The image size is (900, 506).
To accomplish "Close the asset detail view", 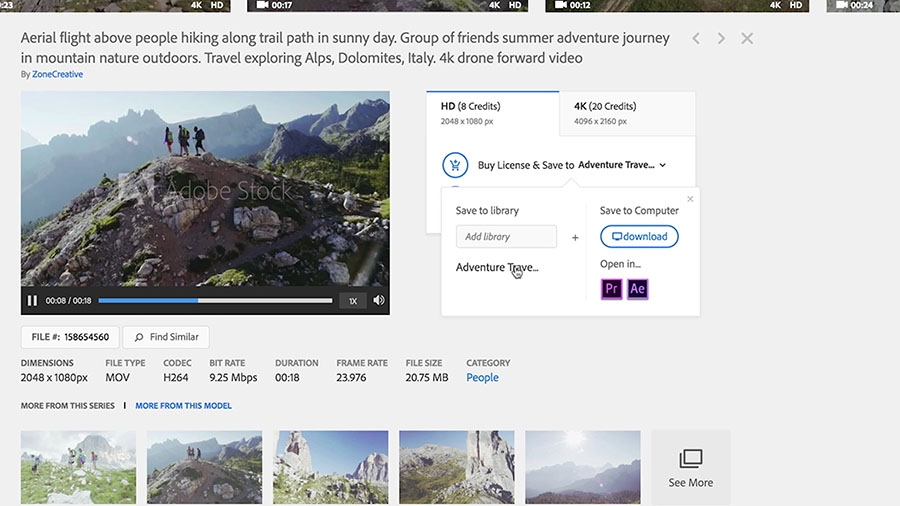I will click(747, 38).
